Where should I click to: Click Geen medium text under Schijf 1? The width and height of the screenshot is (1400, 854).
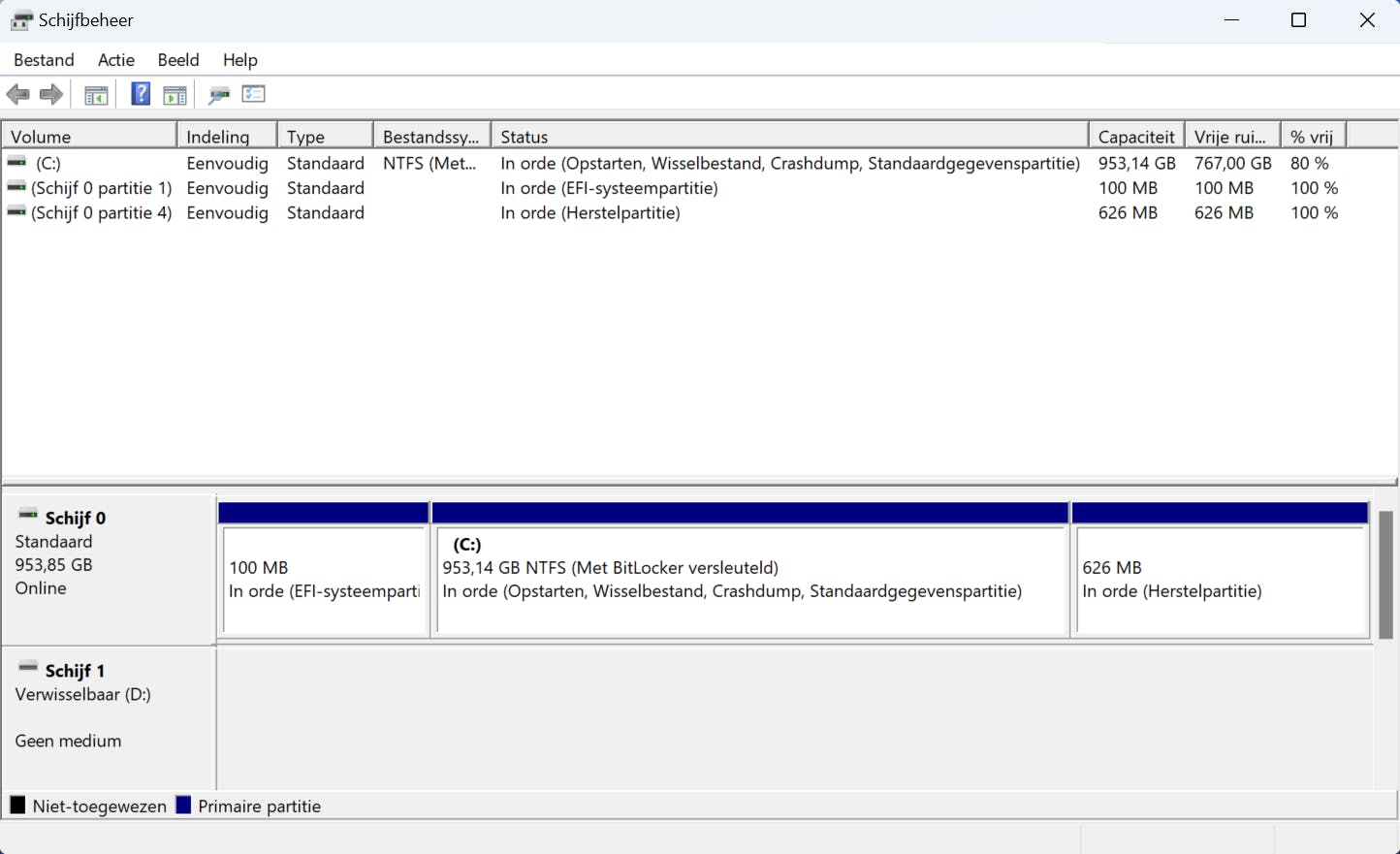click(x=68, y=741)
